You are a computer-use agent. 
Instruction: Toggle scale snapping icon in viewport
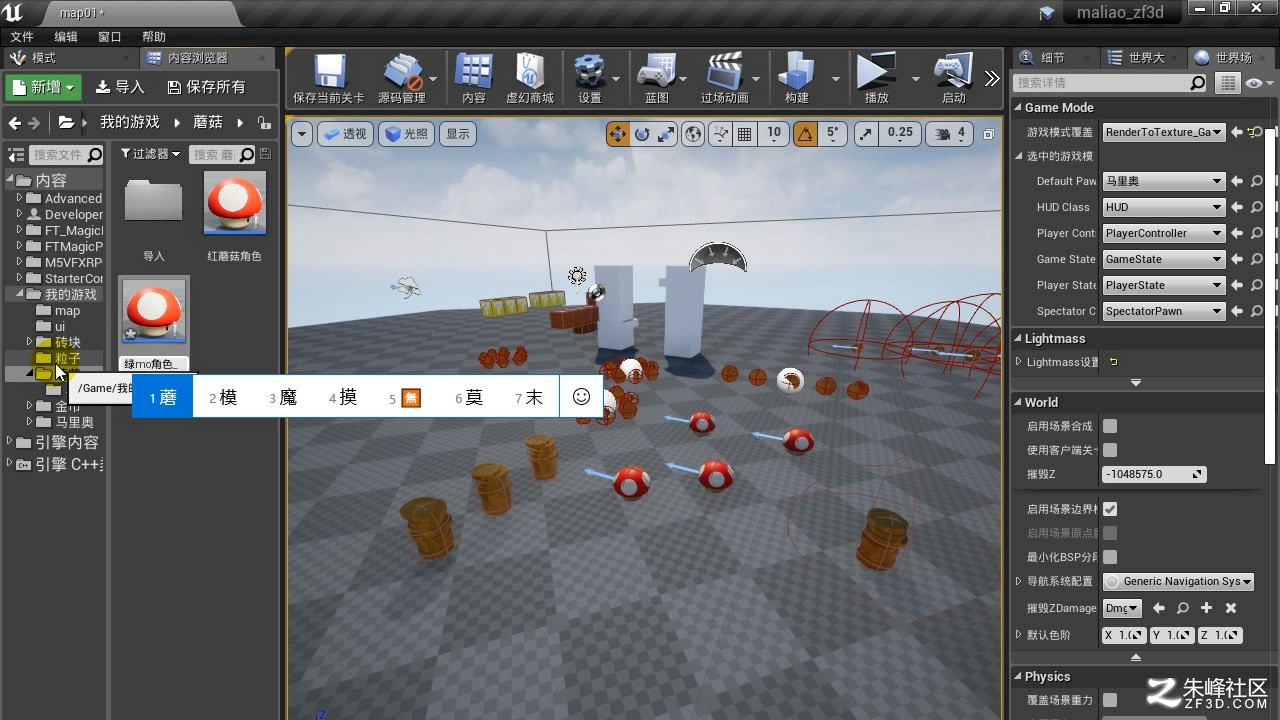tap(866, 134)
